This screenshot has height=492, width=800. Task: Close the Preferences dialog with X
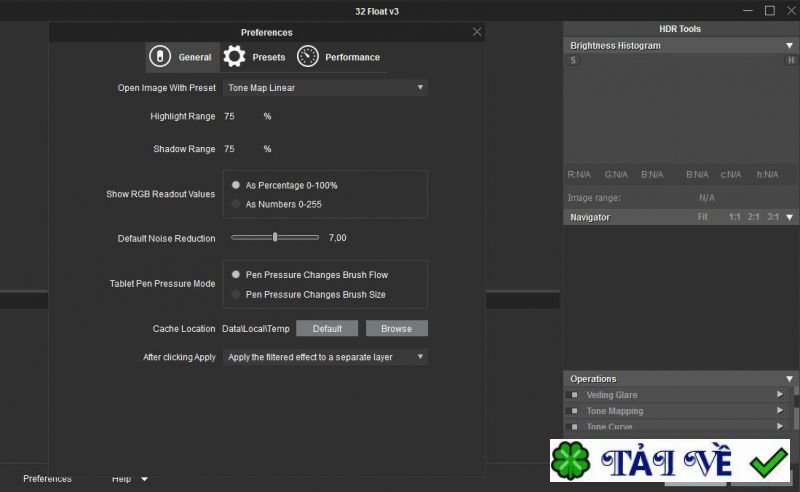tap(477, 32)
